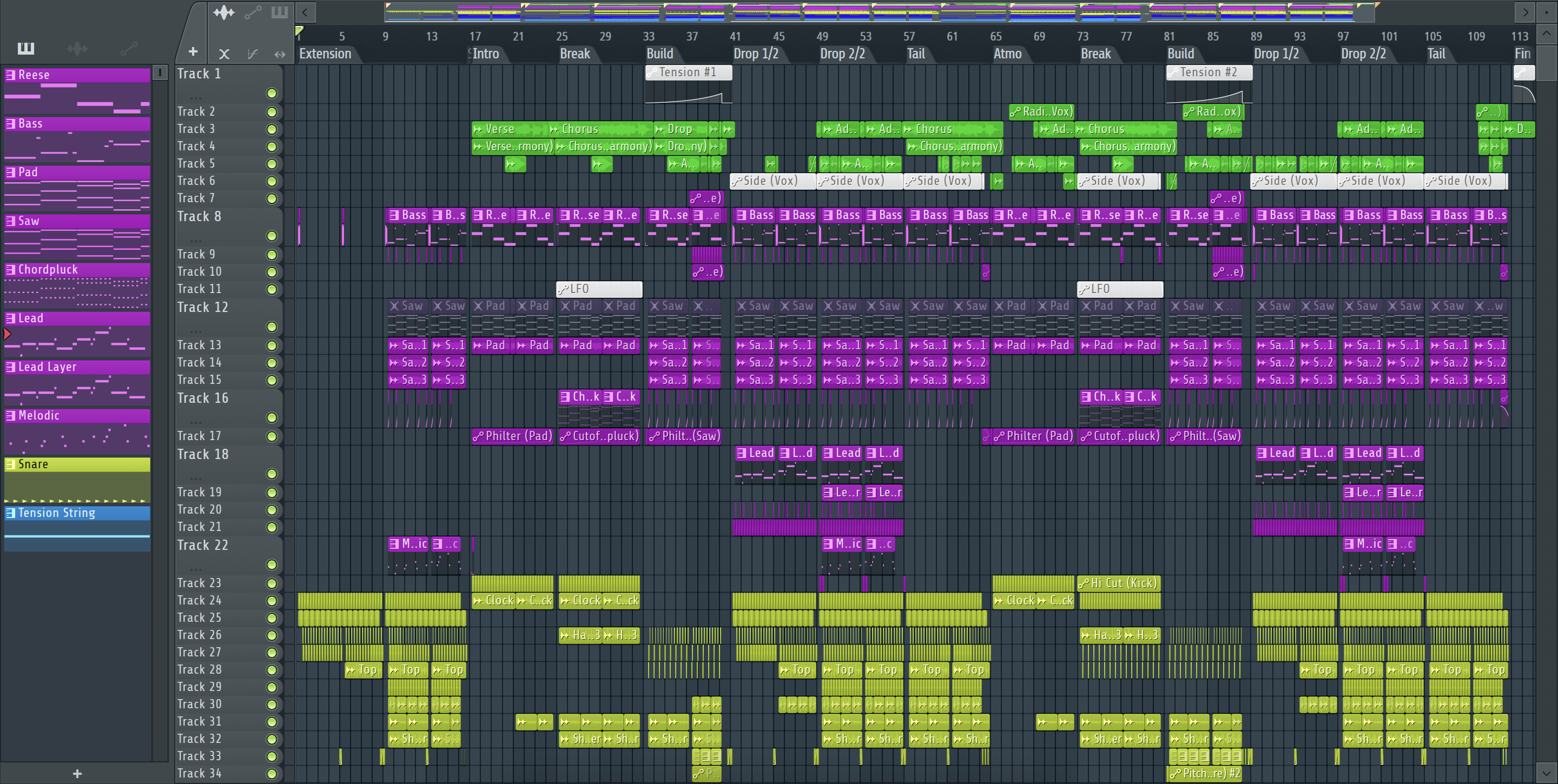Image resolution: width=1558 pixels, height=784 pixels.
Task: Open clip menu of first Side (Vox) clip
Action: click(737, 181)
